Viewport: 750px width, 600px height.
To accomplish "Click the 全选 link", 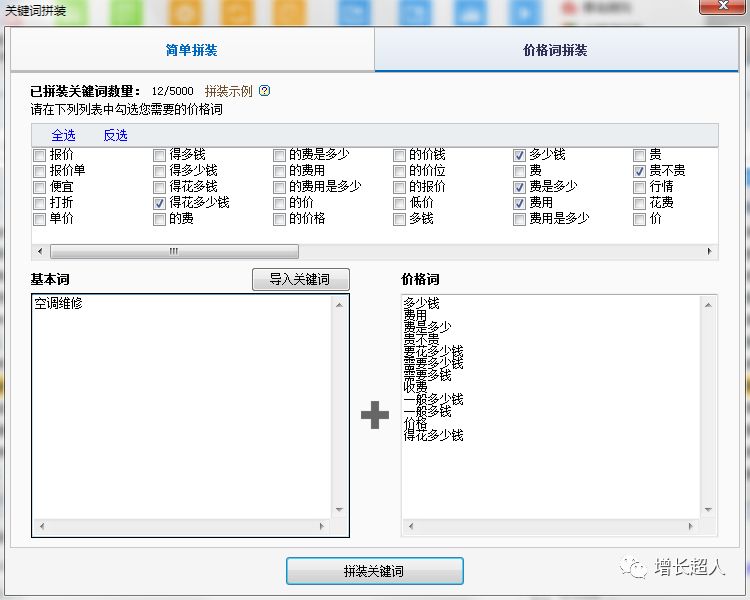I will pyautogui.click(x=63, y=135).
